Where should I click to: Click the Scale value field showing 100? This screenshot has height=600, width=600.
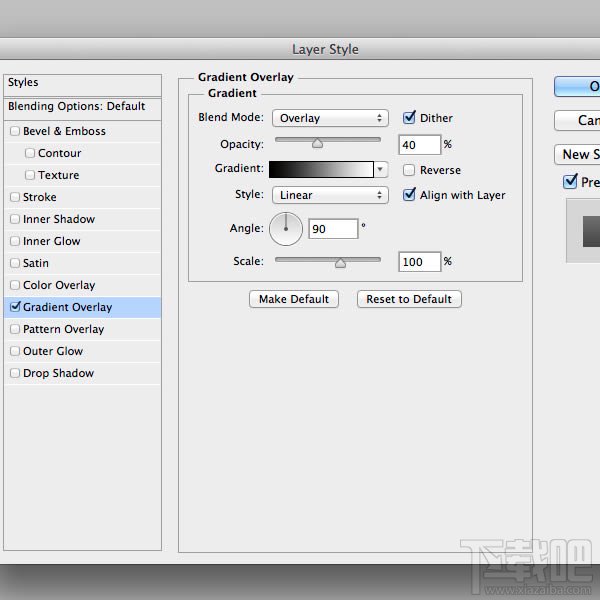[x=419, y=262]
